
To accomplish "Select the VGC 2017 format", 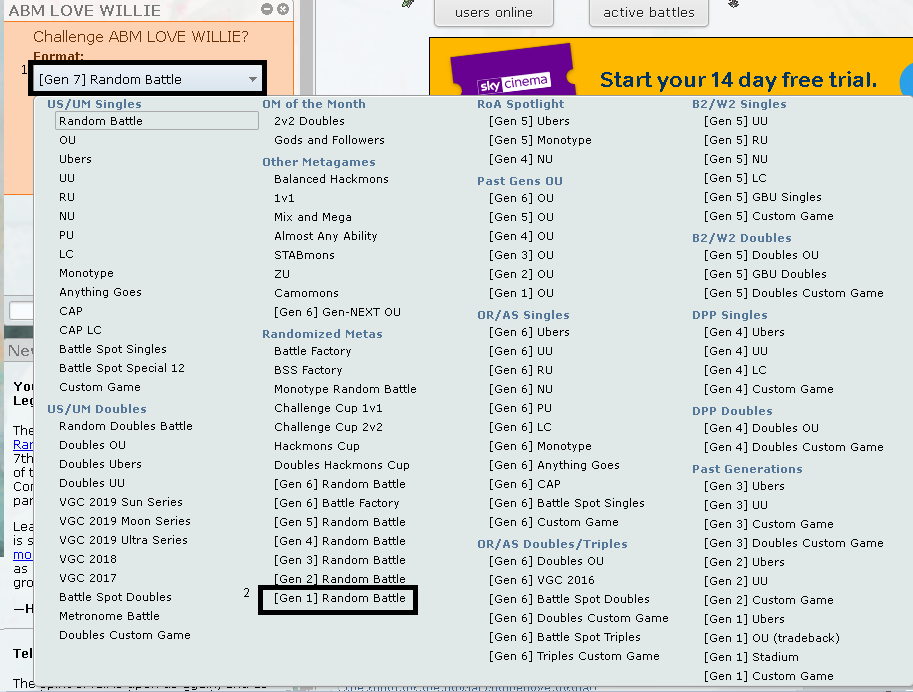I will click(88, 578).
